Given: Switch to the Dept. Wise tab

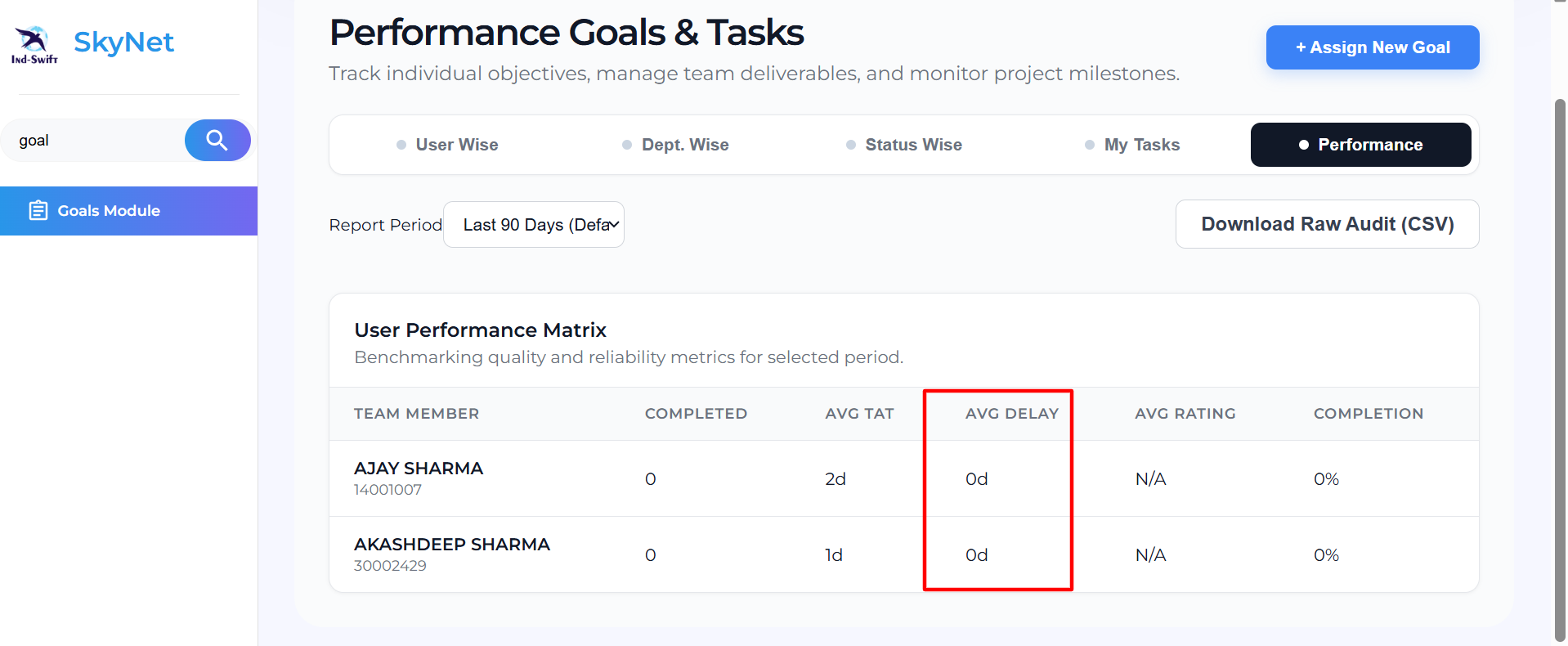Looking at the screenshot, I should [x=675, y=145].
